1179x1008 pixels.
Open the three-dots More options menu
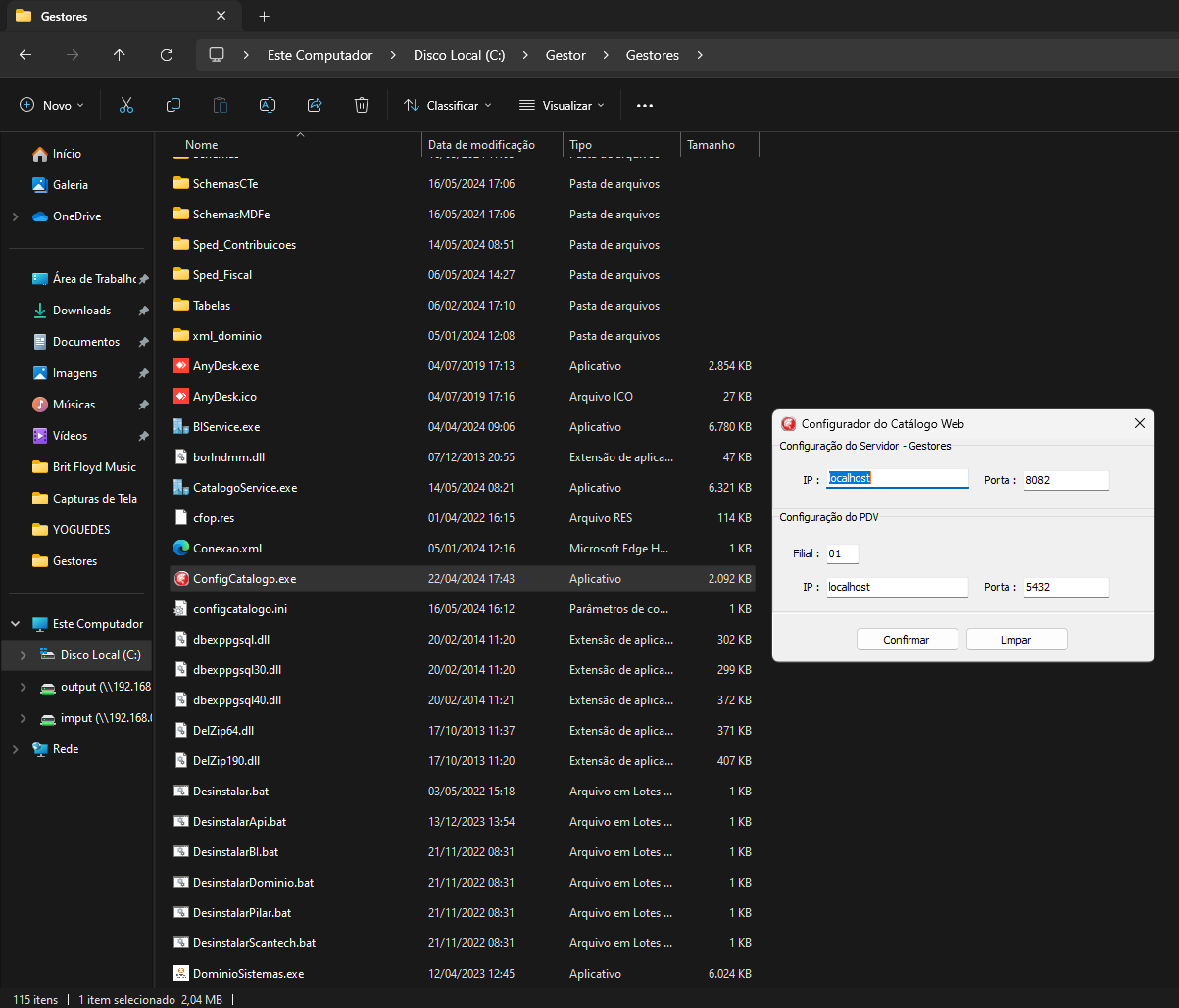click(x=644, y=105)
